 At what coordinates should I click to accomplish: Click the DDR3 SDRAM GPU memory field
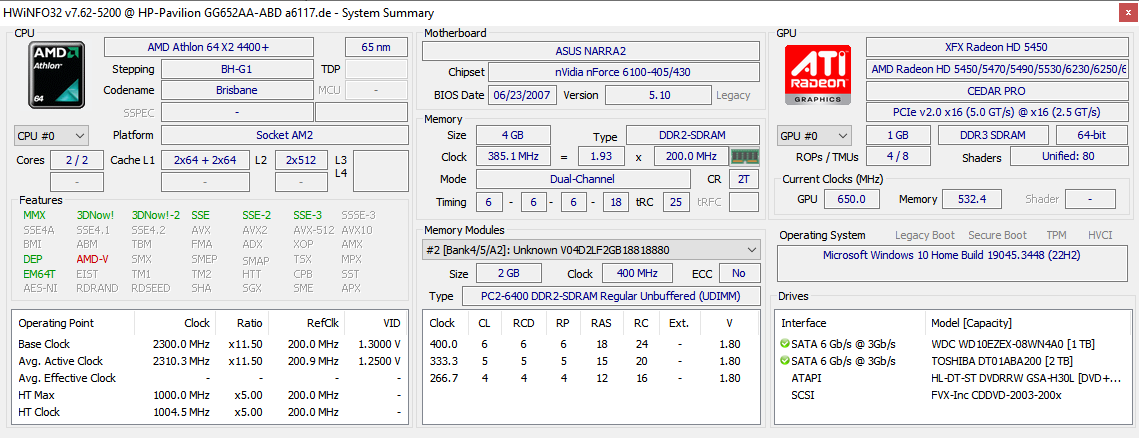tap(994, 136)
